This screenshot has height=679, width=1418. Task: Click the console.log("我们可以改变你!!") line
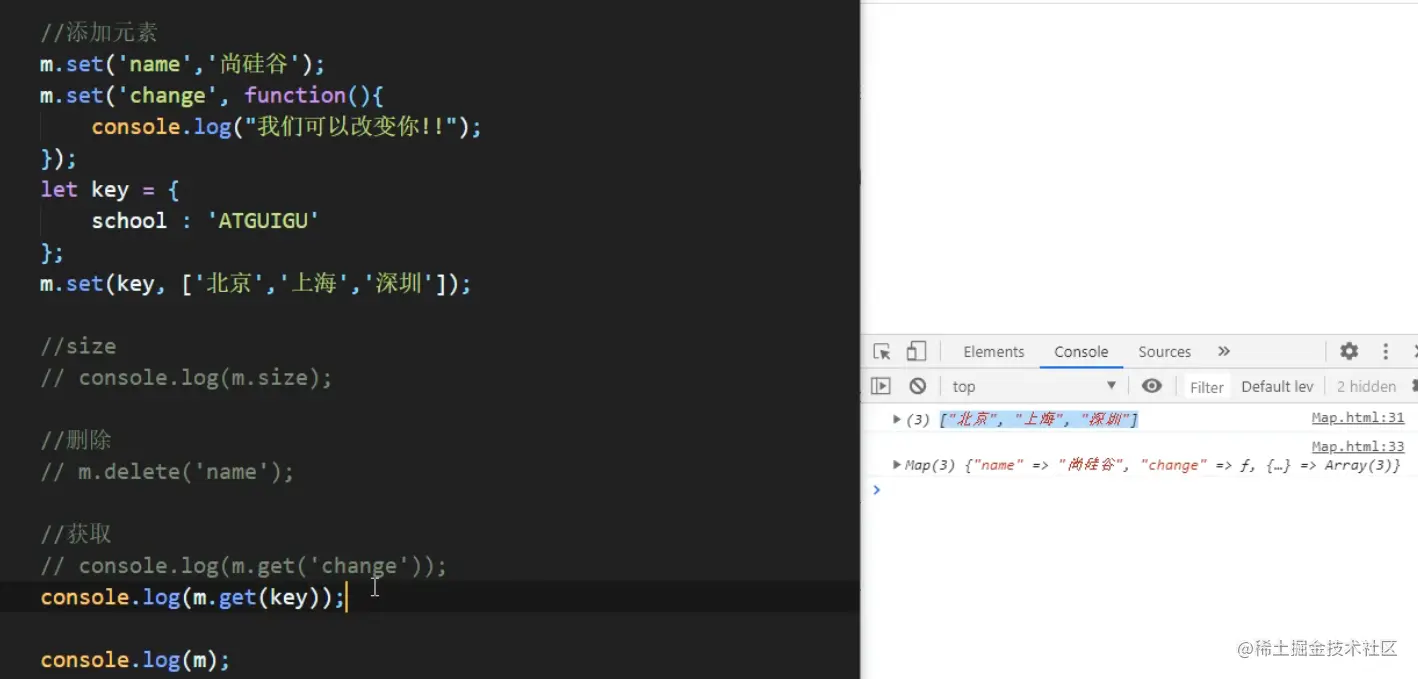tap(287, 127)
